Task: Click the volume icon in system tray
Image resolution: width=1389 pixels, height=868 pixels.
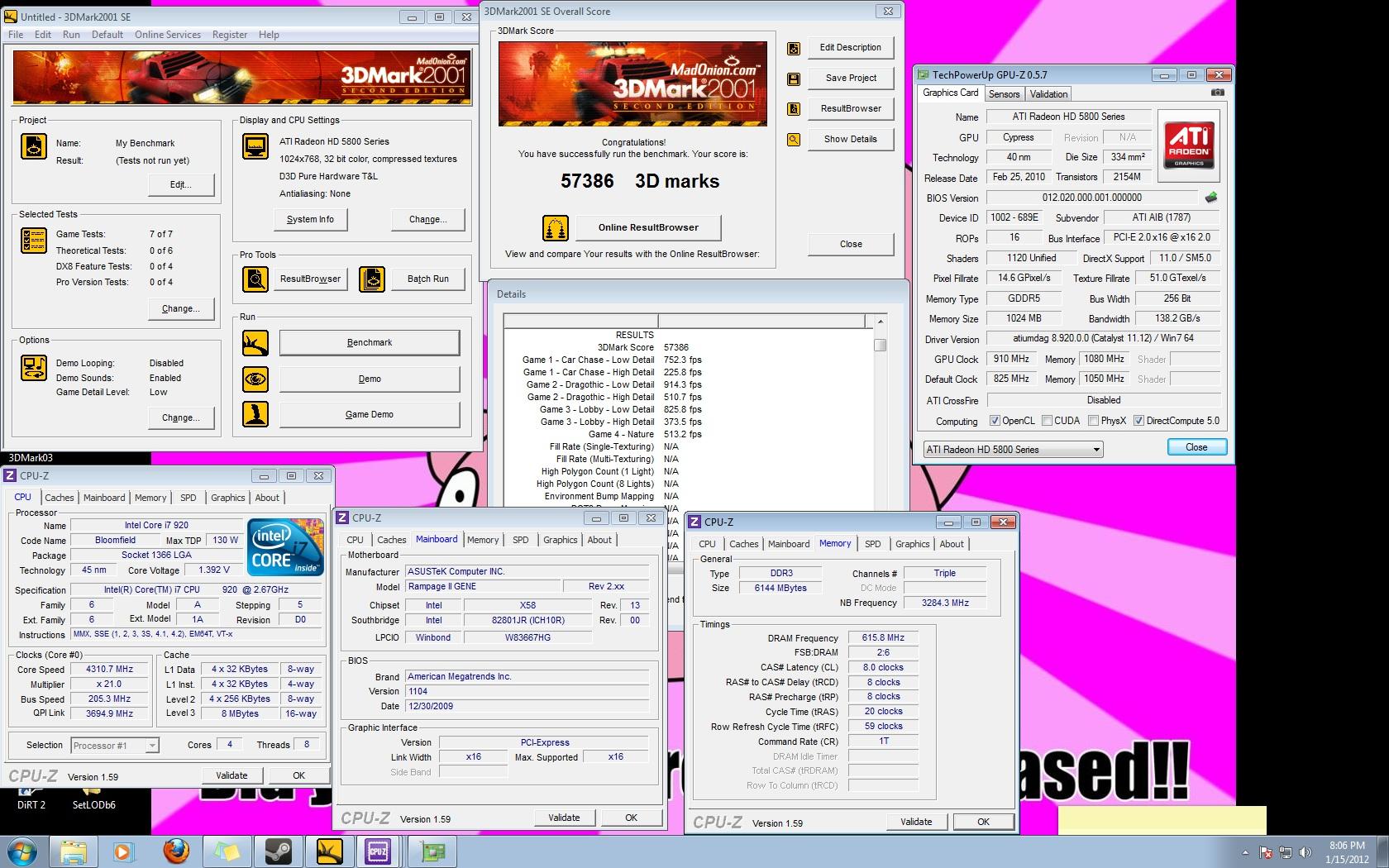Action: point(1305,852)
